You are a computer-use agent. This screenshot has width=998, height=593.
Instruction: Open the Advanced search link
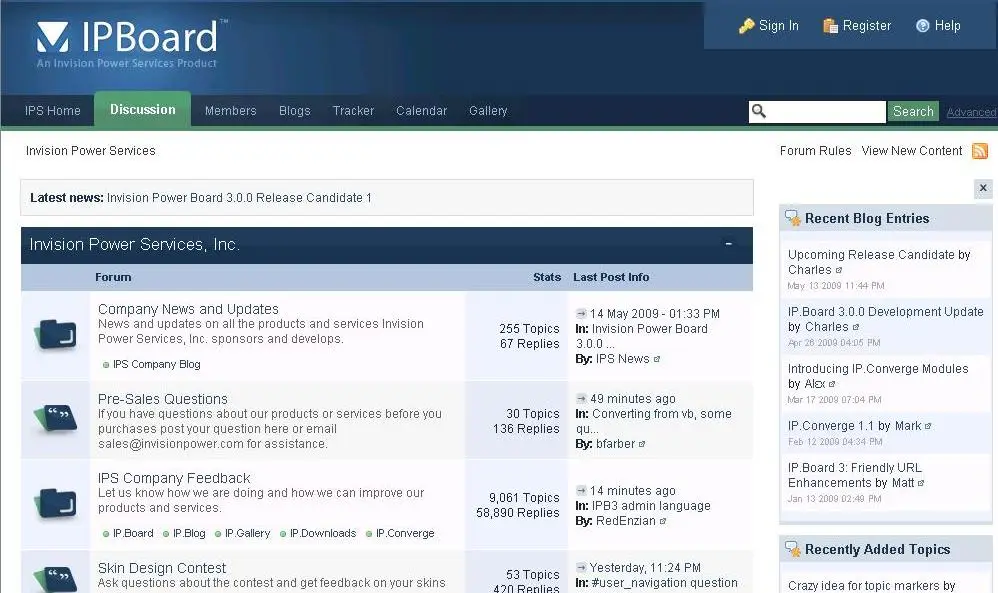point(971,113)
